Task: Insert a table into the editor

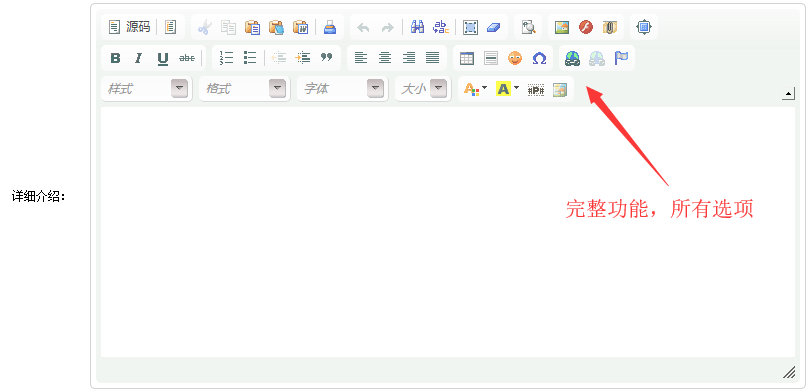Action: tap(467, 58)
